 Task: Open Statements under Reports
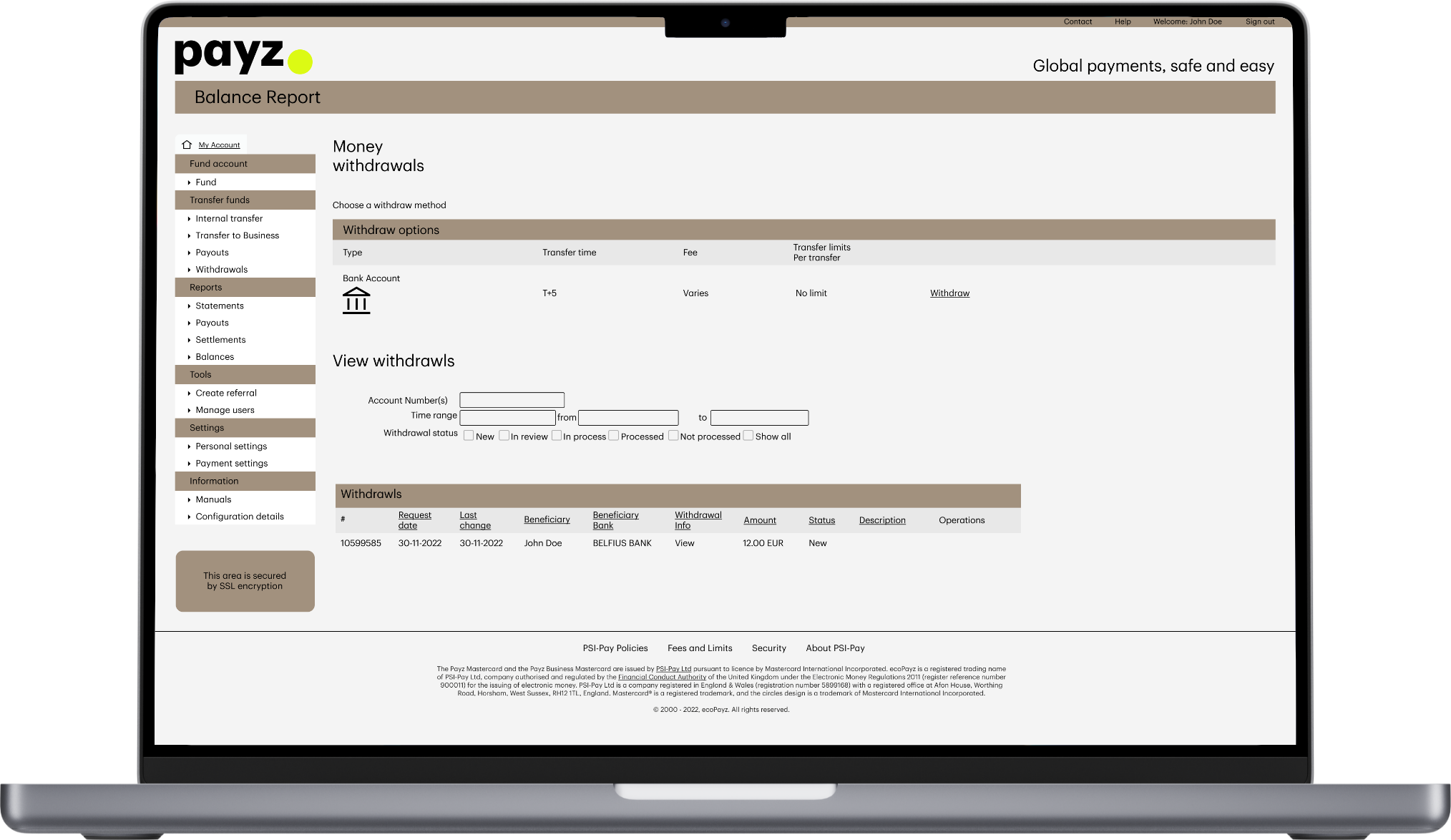tap(220, 306)
